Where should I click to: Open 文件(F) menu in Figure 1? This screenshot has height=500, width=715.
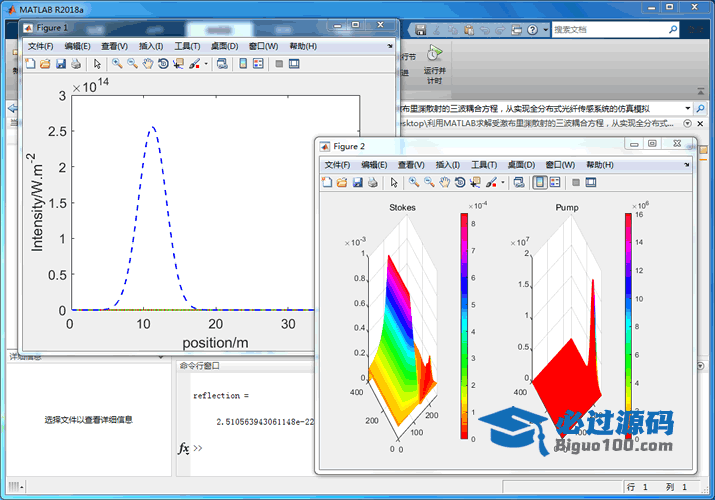tap(40, 46)
